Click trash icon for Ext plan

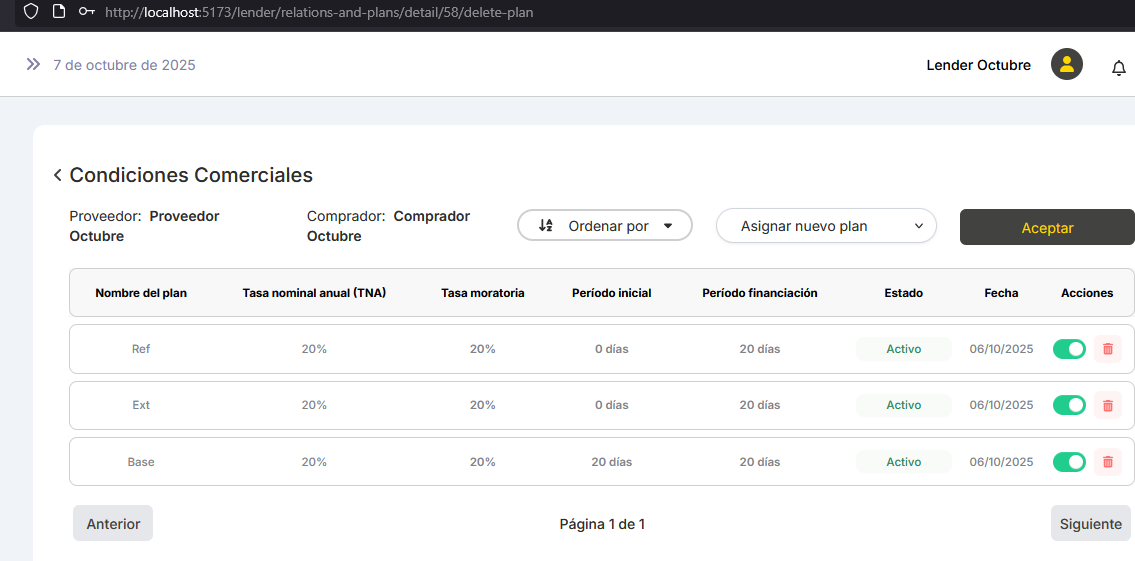click(x=1107, y=405)
